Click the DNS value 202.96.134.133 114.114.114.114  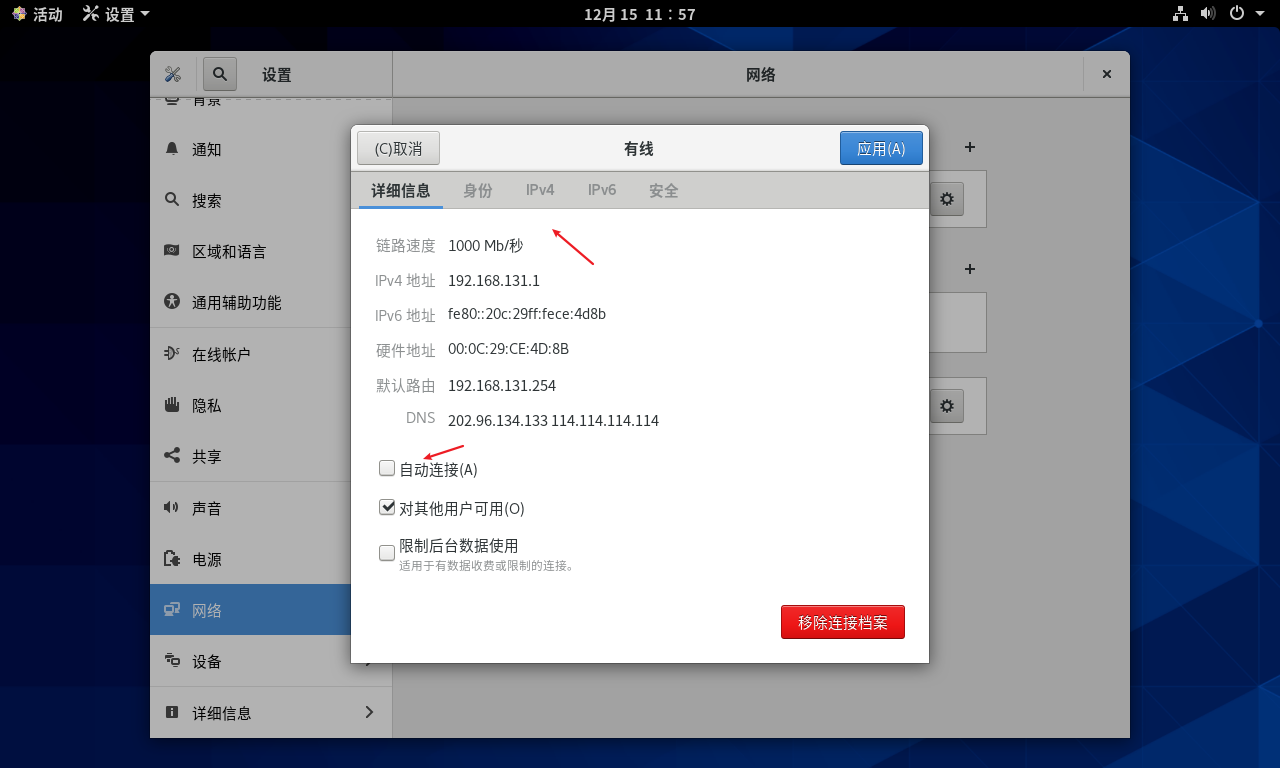tap(553, 421)
